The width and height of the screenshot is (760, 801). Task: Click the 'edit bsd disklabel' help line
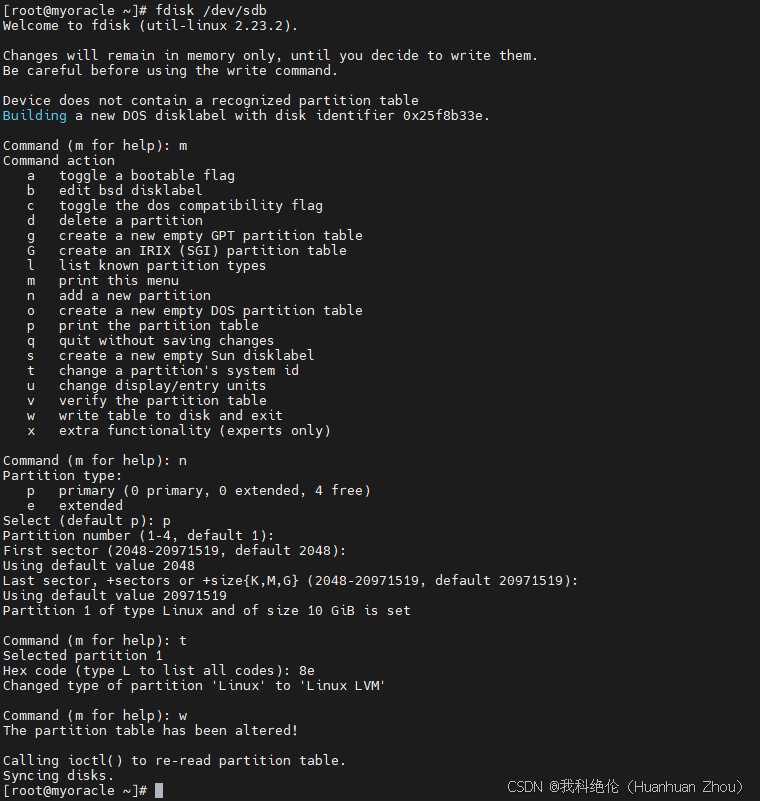click(130, 190)
